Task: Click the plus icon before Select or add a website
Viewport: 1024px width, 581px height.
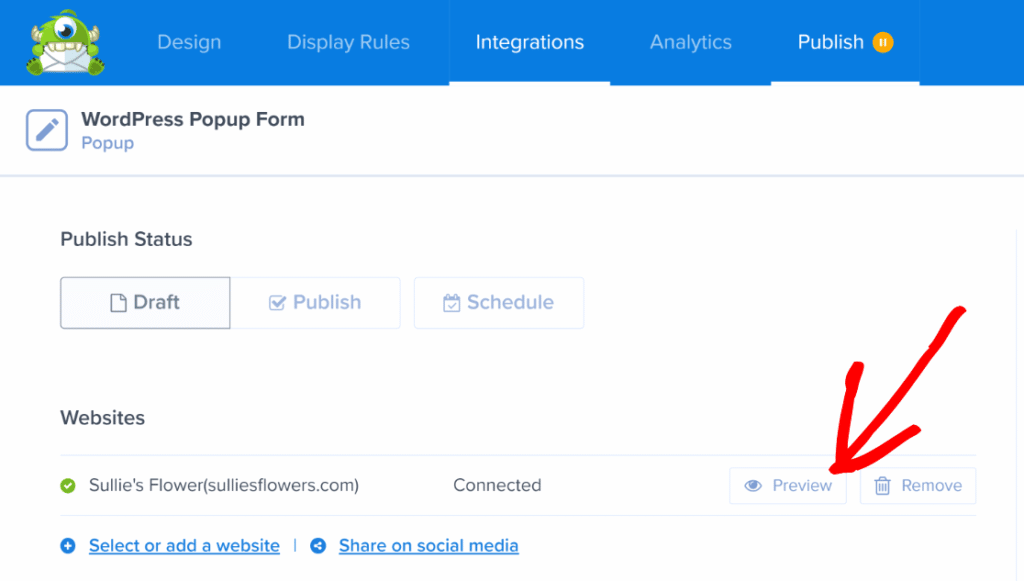Action: click(x=68, y=546)
